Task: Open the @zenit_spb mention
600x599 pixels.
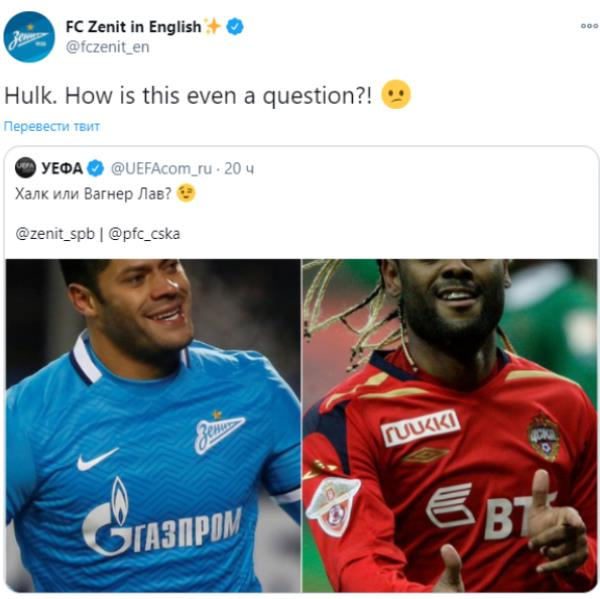Action: (x=55, y=233)
